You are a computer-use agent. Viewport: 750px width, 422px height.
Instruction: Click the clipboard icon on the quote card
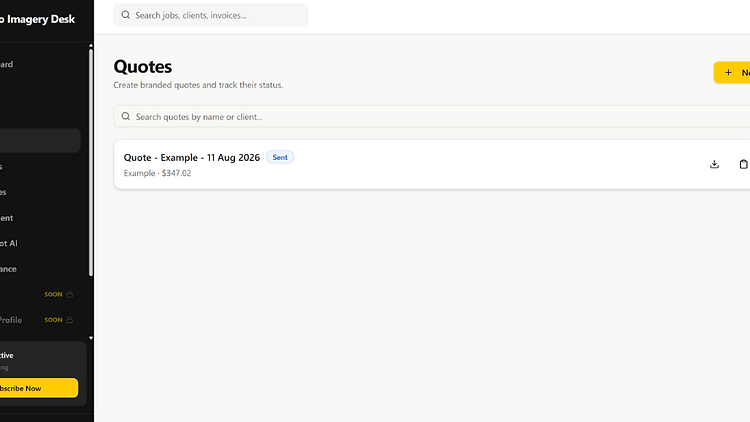point(743,164)
